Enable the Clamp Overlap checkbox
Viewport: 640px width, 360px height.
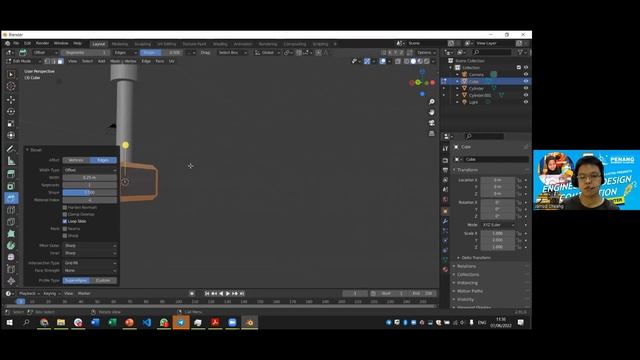click(65, 214)
